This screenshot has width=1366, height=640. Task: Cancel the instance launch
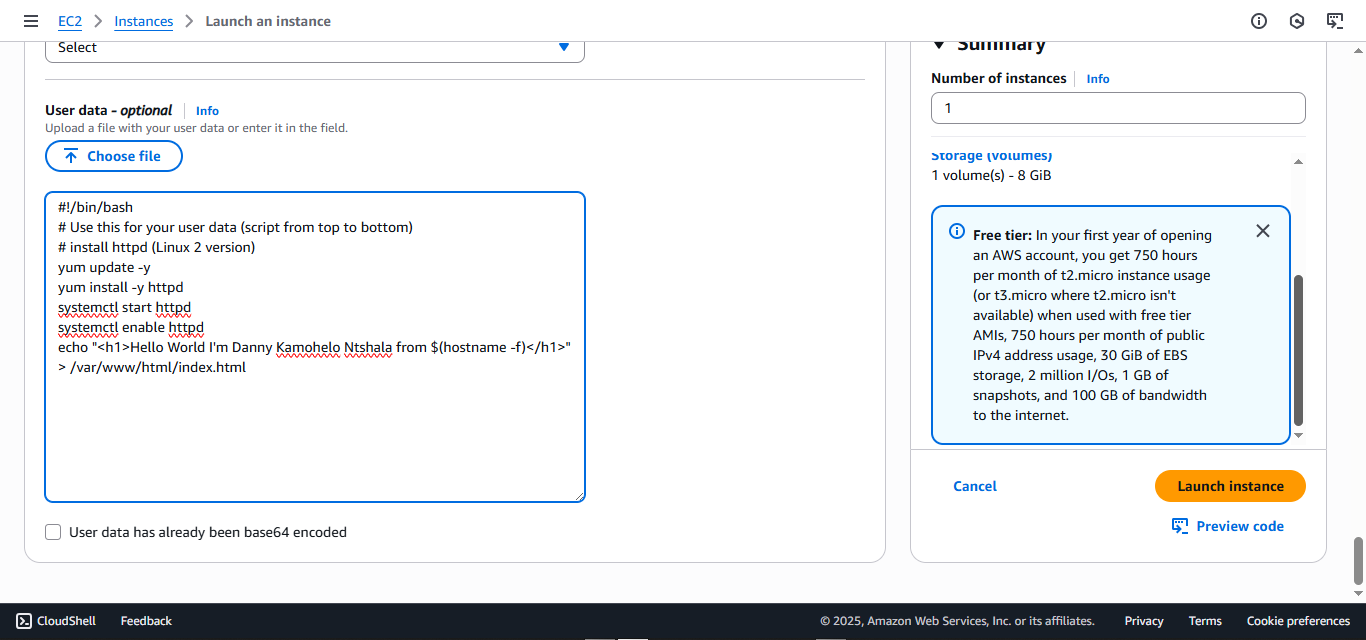[974, 486]
